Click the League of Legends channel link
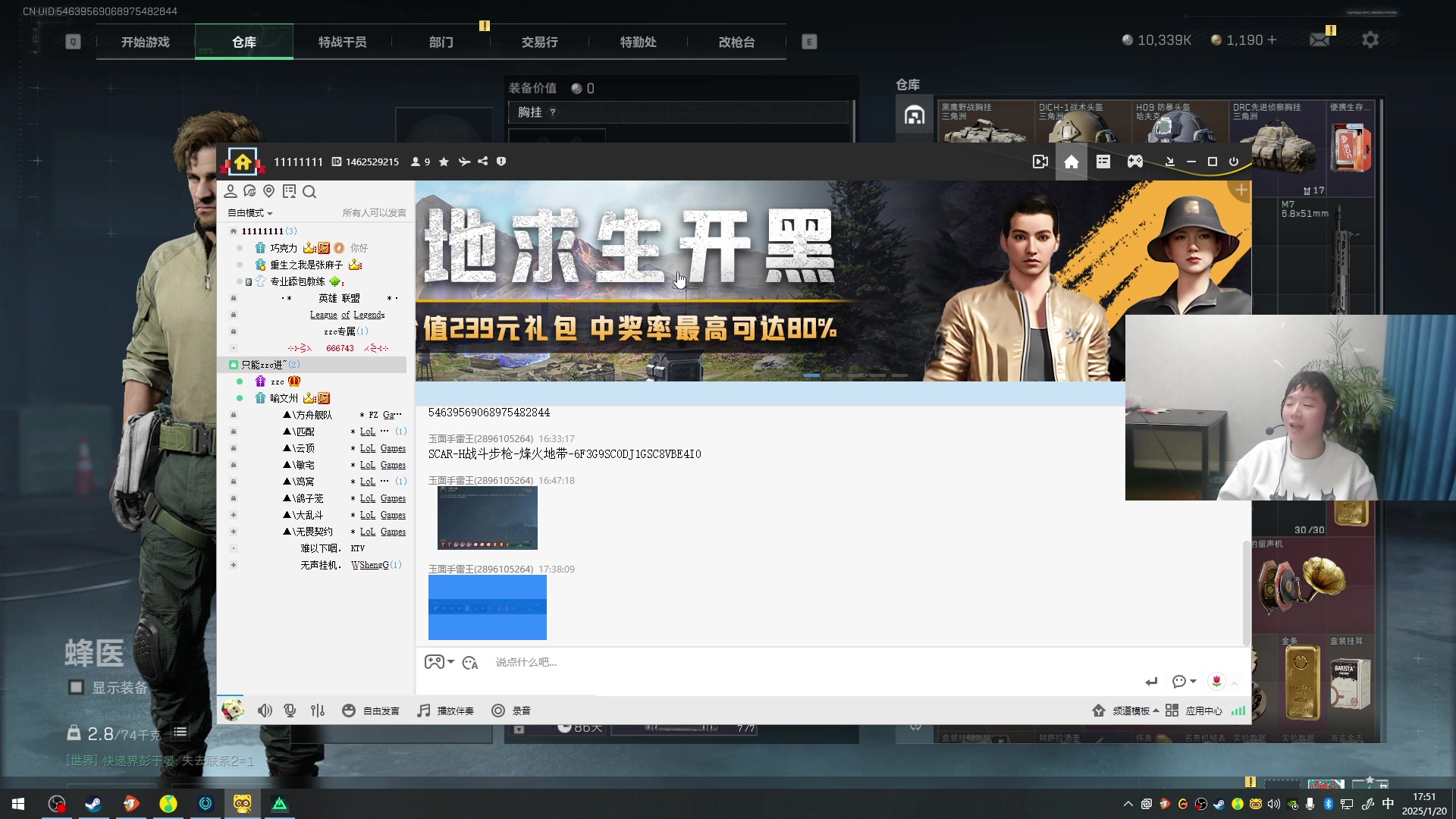 click(347, 315)
